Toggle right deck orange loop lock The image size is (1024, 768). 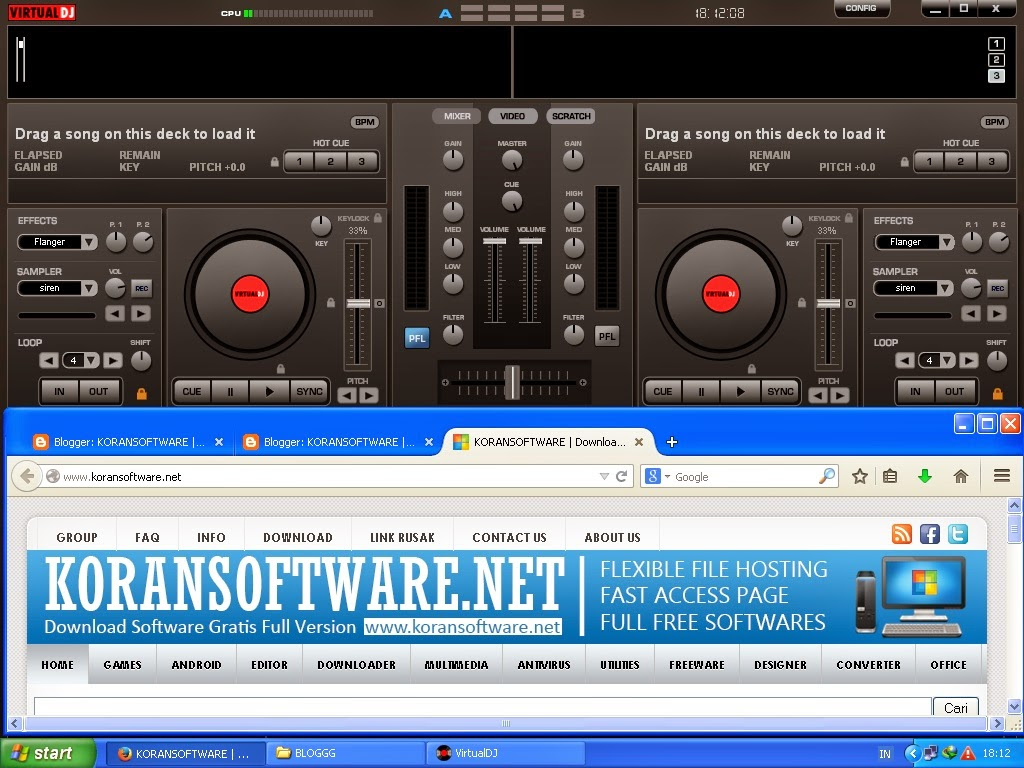pyautogui.click(x=997, y=394)
